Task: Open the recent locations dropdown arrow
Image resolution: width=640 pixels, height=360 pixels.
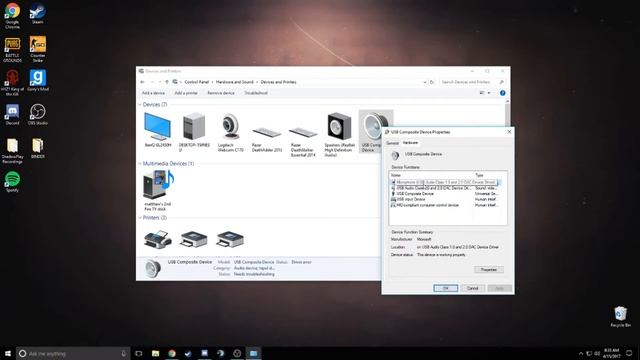Action: tap(160, 82)
